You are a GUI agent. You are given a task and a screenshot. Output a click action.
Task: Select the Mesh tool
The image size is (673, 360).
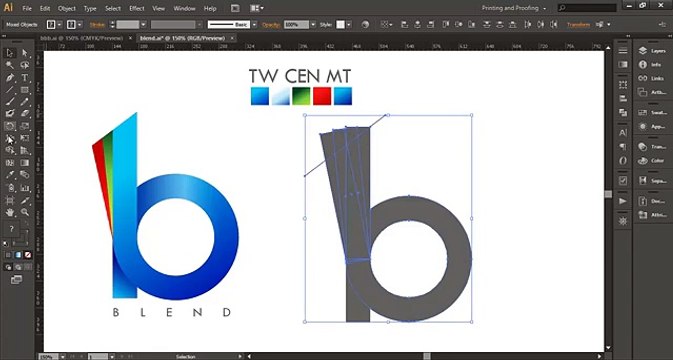[10, 163]
